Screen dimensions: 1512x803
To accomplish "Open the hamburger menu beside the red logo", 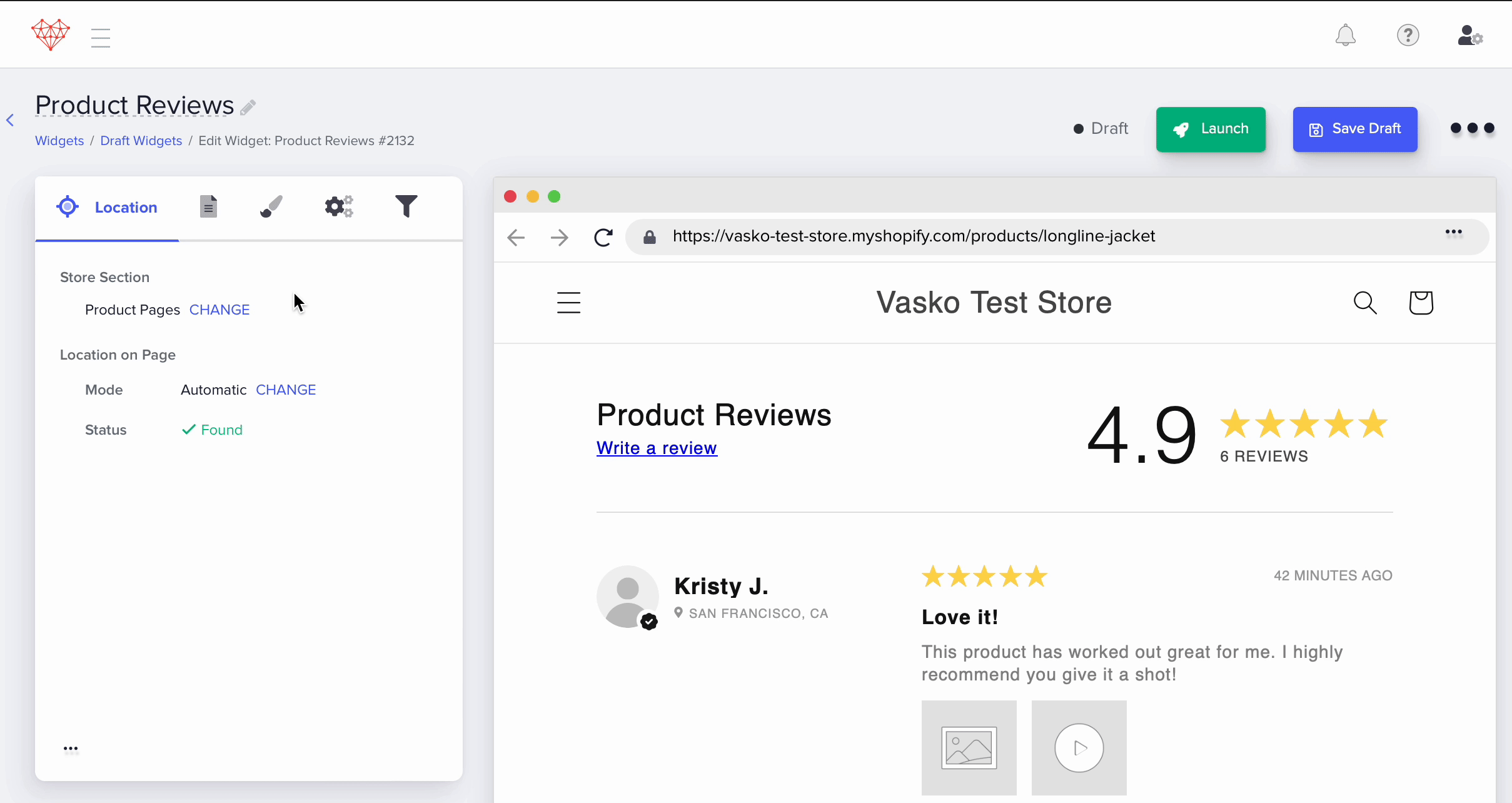I will pyautogui.click(x=101, y=38).
